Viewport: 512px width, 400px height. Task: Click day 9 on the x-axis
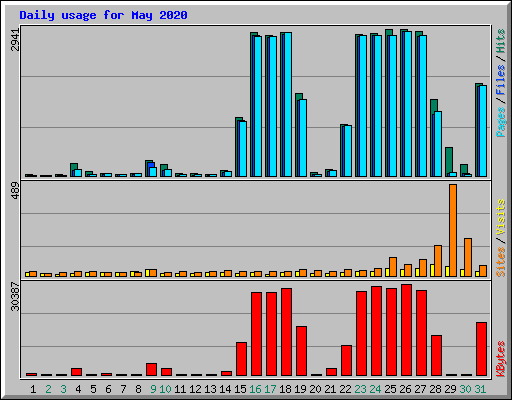(153, 389)
